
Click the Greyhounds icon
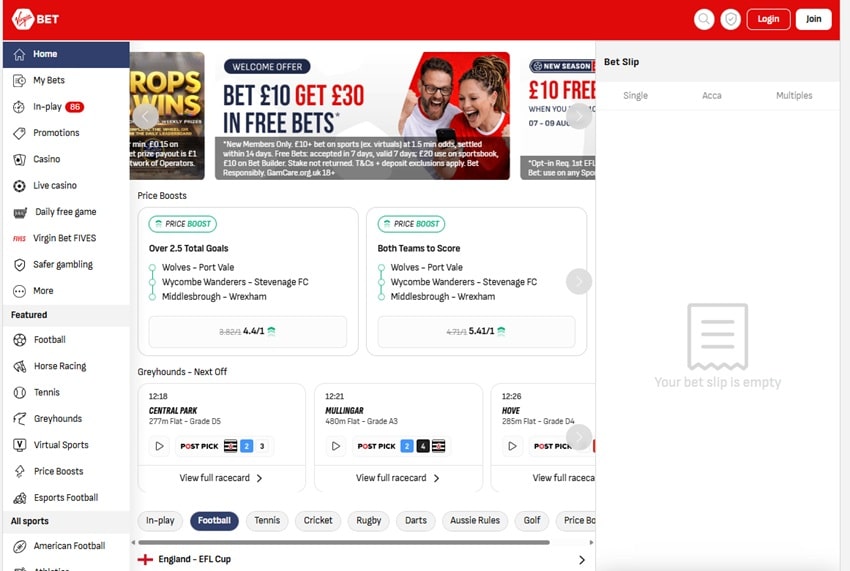coord(20,419)
